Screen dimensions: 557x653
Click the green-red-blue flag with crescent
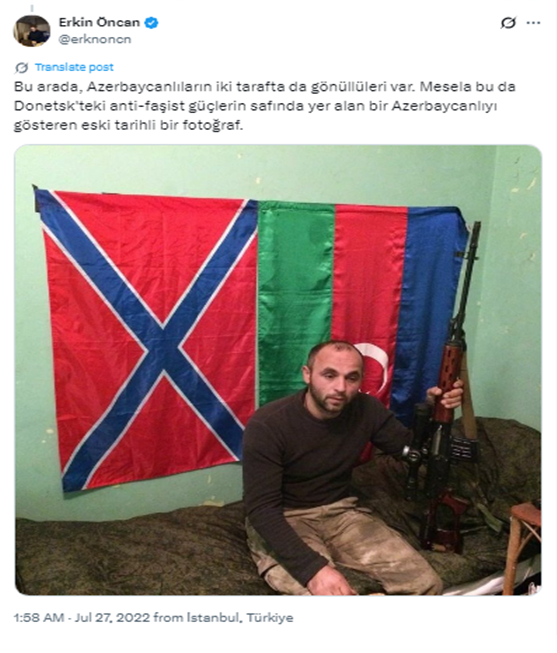(x=360, y=292)
